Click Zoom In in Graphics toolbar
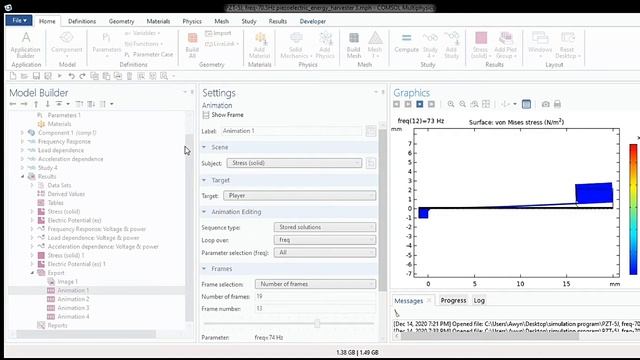 click(x=451, y=104)
